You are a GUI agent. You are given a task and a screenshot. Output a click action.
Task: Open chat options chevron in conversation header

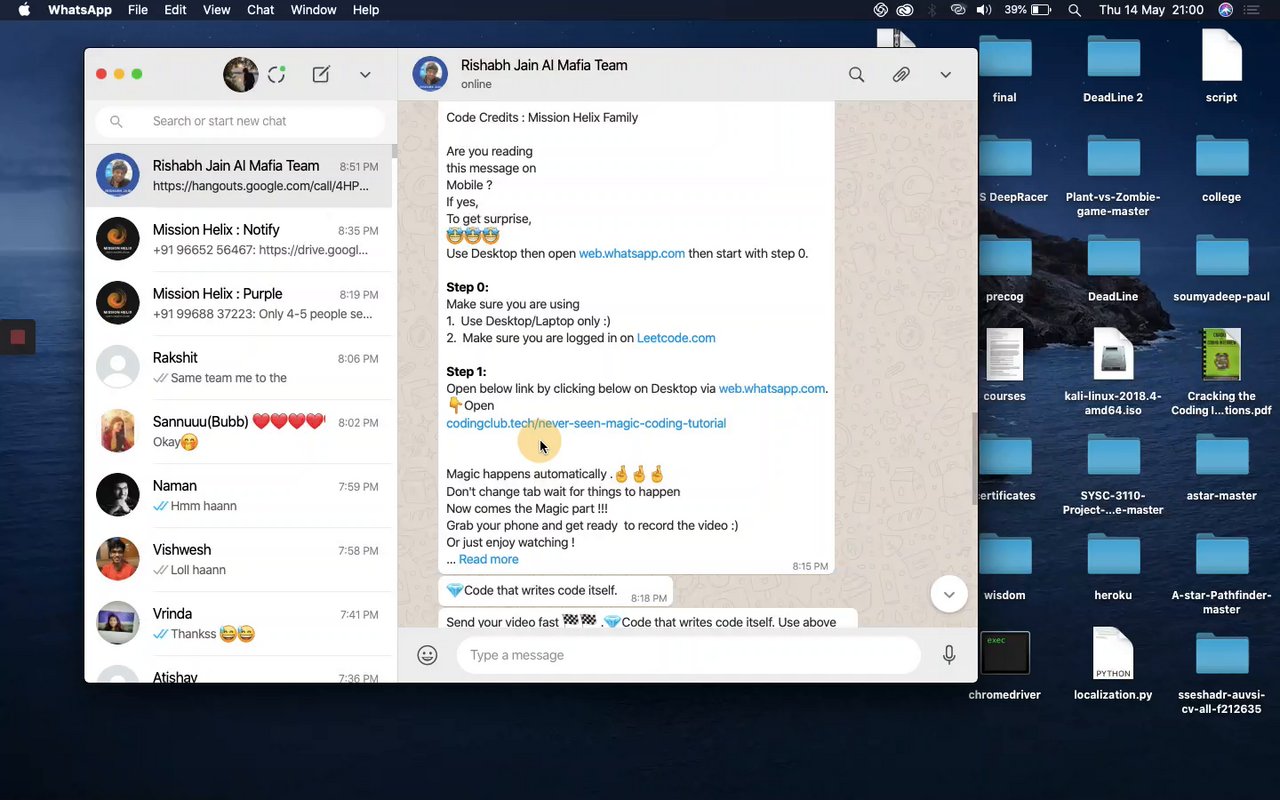tap(945, 75)
